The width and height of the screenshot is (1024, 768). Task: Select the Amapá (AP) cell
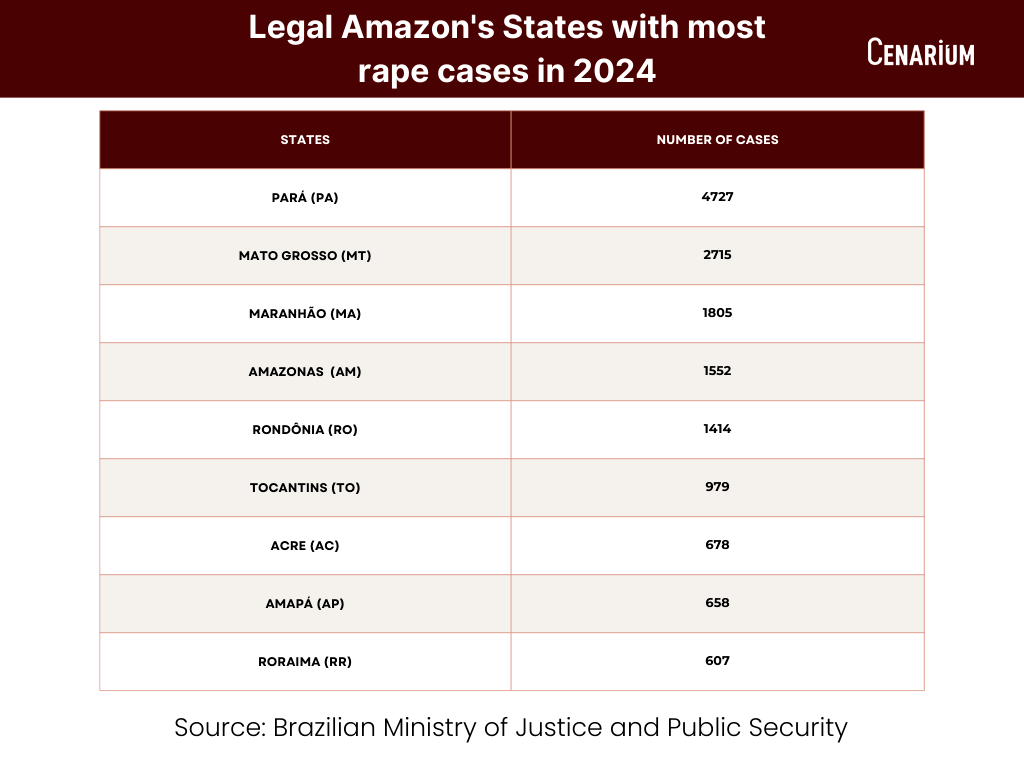point(305,604)
